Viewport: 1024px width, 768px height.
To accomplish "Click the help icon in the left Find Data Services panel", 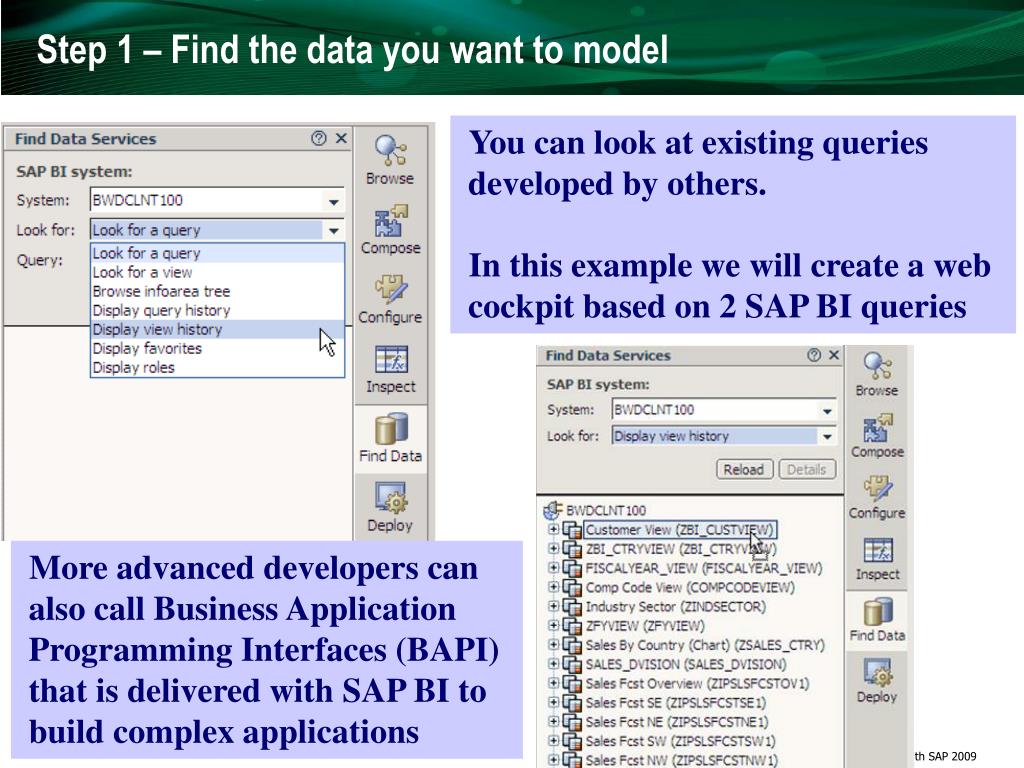I will click(319, 138).
